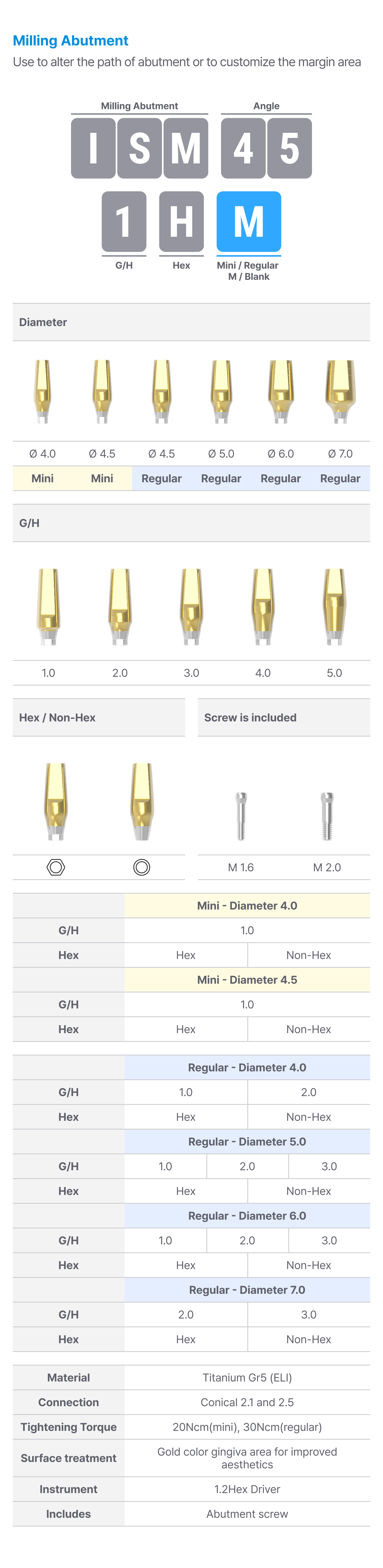Click the Regular - Diameter 7.0 table header
This screenshot has height=1568, width=383.
click(247, 1290)
